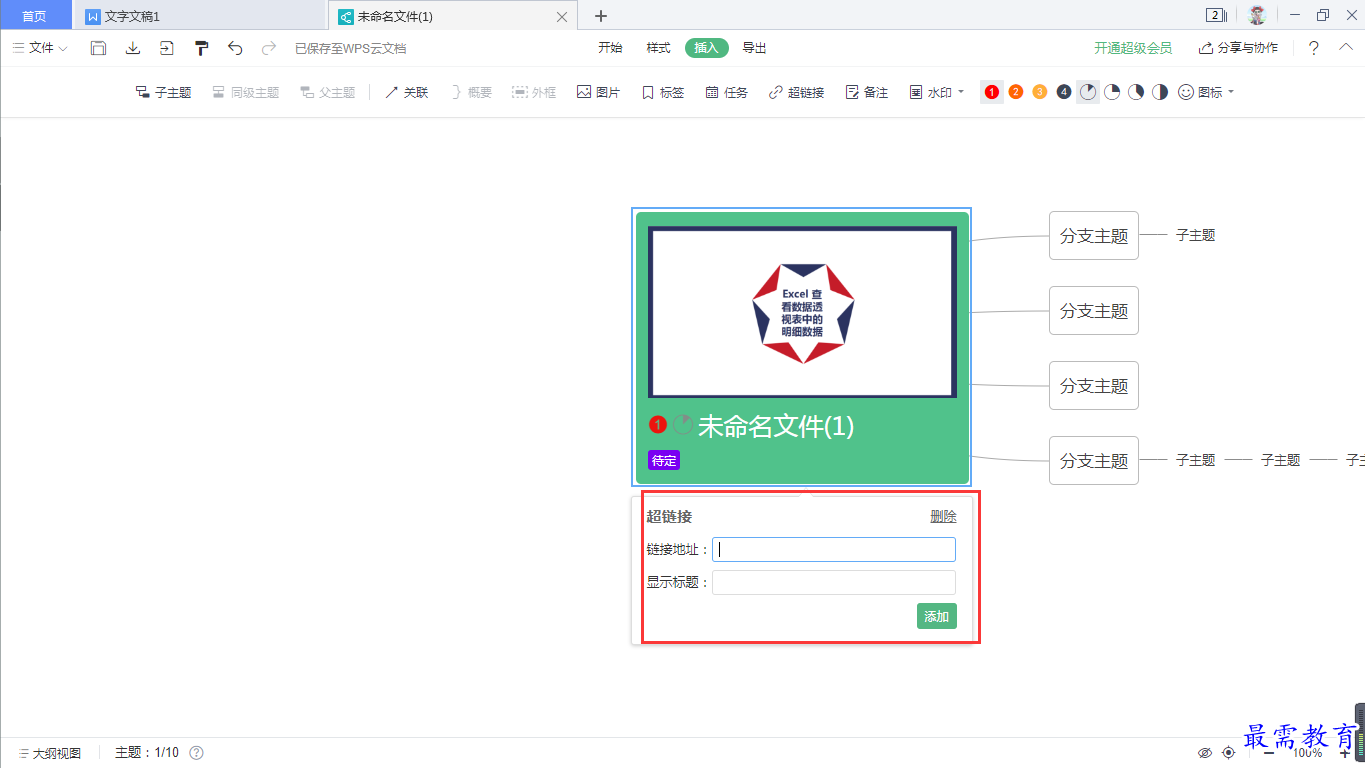The image size is (1365, 768).
Task: Open the 超链接 hyperlink tool
Action: pos(796,92)
